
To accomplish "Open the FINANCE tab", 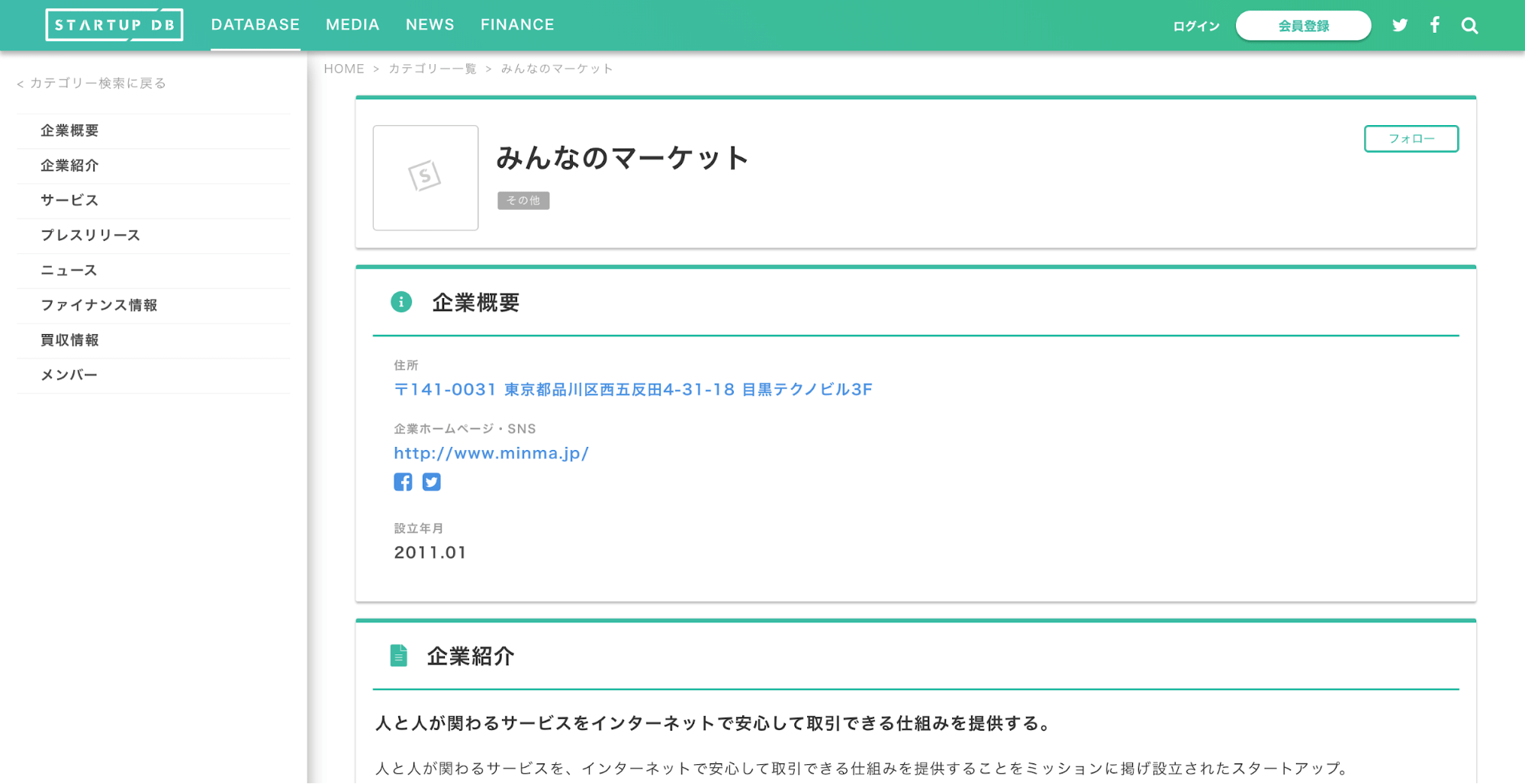I will click(517, 25).
